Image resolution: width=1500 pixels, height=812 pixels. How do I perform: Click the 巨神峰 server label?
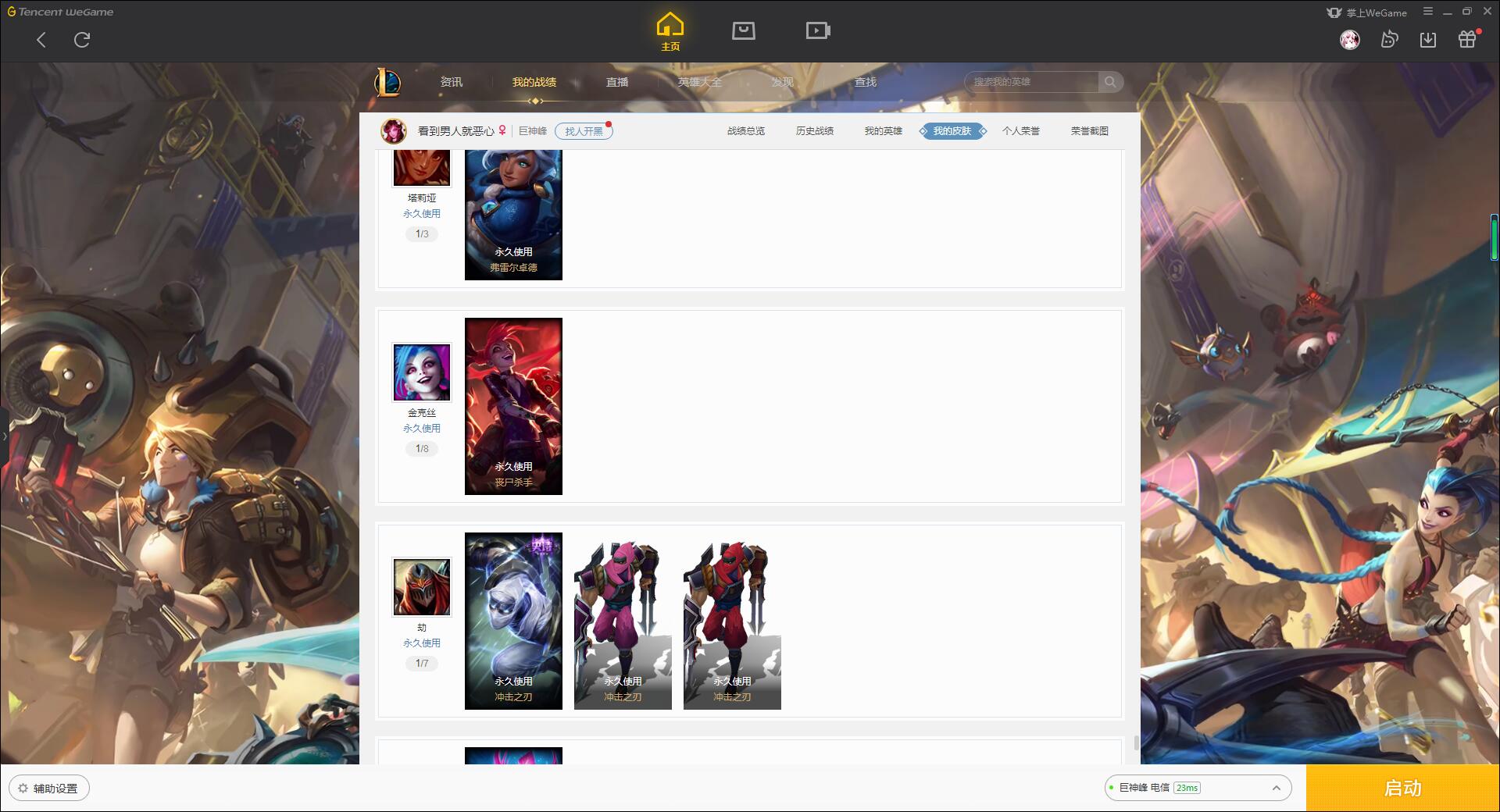pyautogui.click(x=533, y=131)
